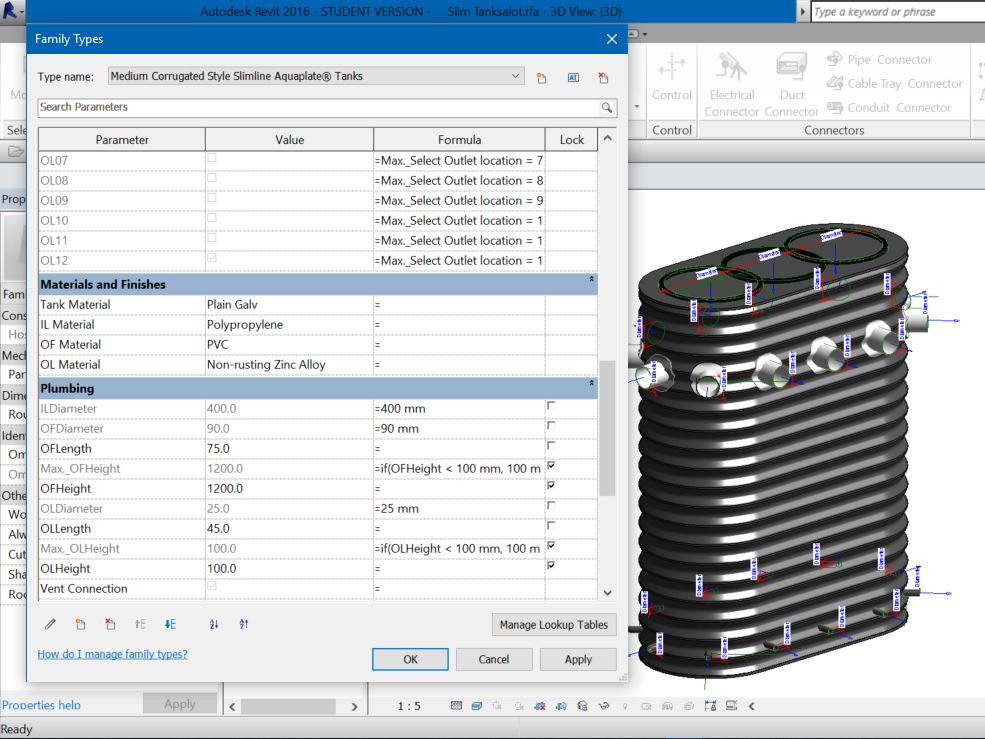Click the New Type icon beside the type name
The image size is (985, 739).
tap(541, 77)
